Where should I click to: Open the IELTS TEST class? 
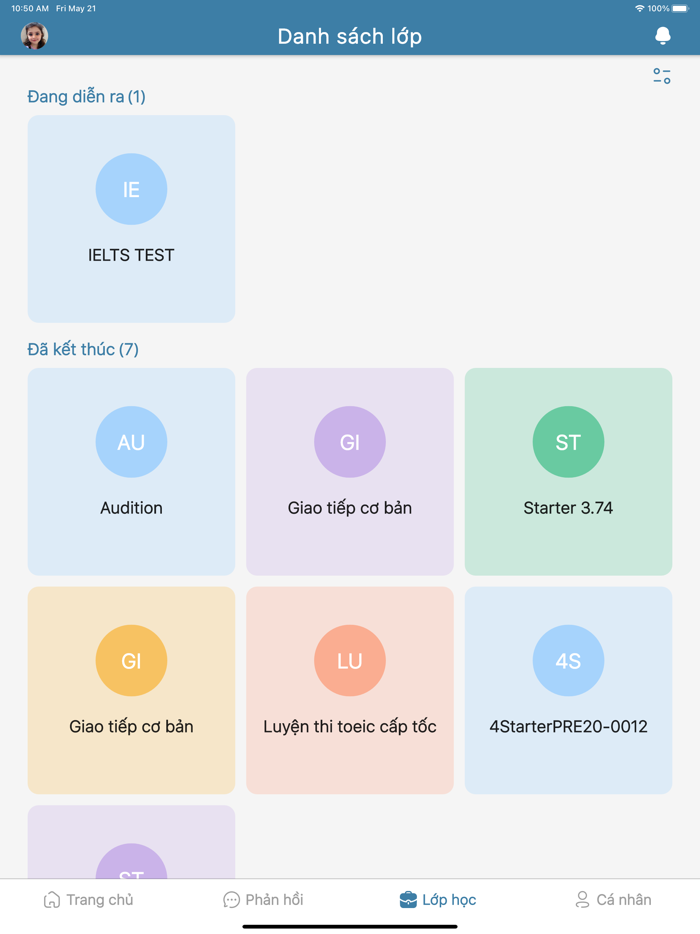[x=131, y=256]
